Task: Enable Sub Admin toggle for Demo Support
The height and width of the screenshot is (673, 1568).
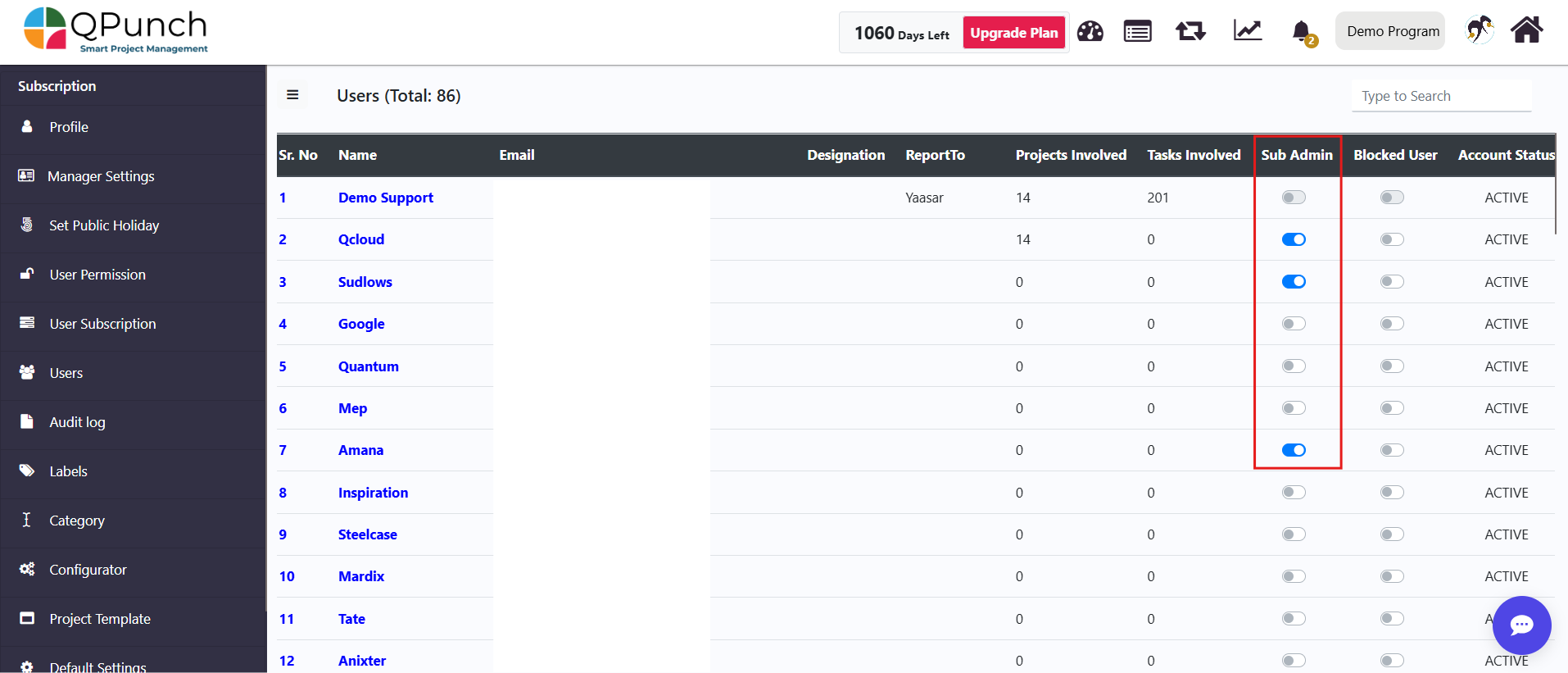Action: (1294, 198)
